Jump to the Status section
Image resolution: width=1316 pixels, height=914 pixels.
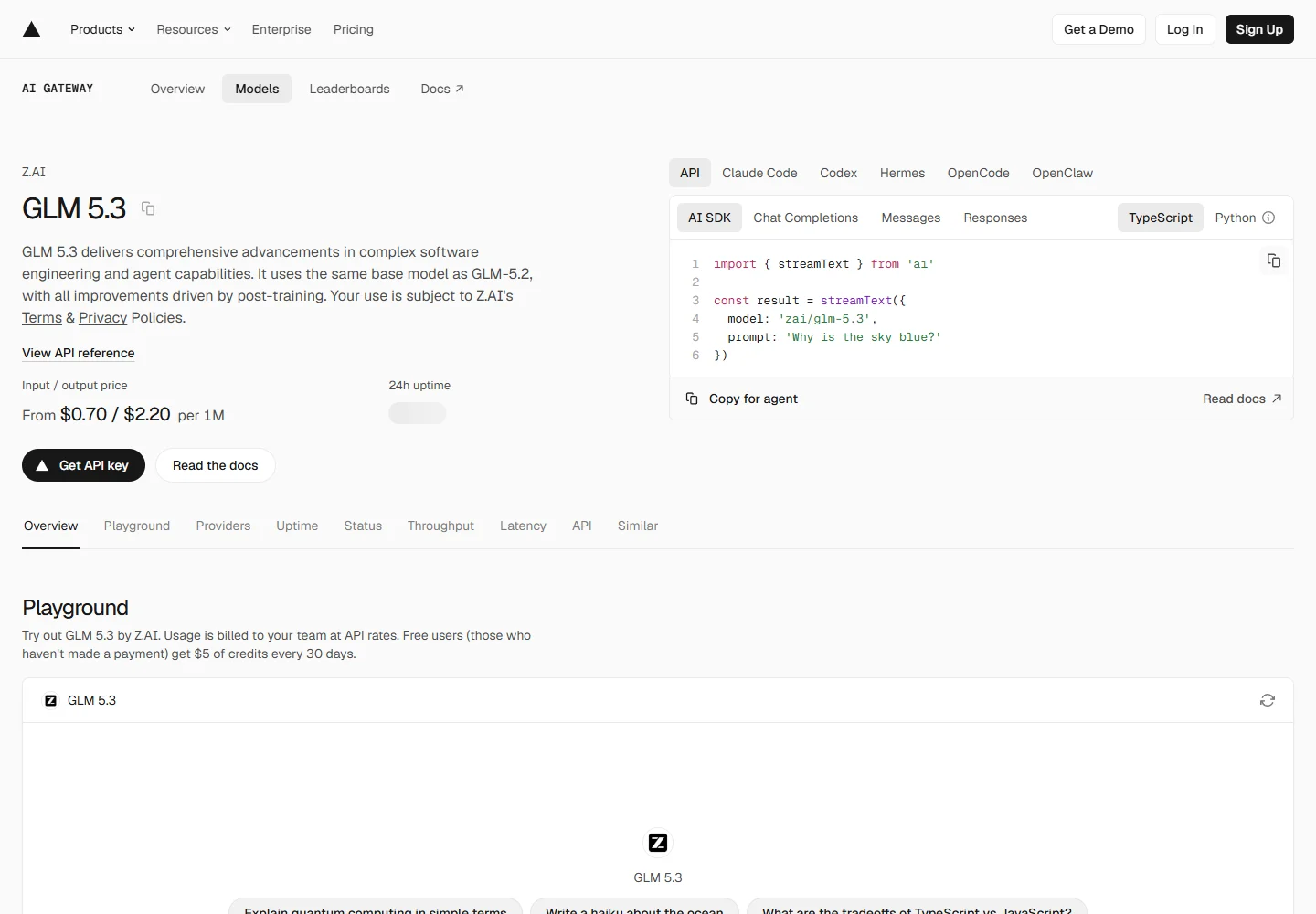click(363, 526)
